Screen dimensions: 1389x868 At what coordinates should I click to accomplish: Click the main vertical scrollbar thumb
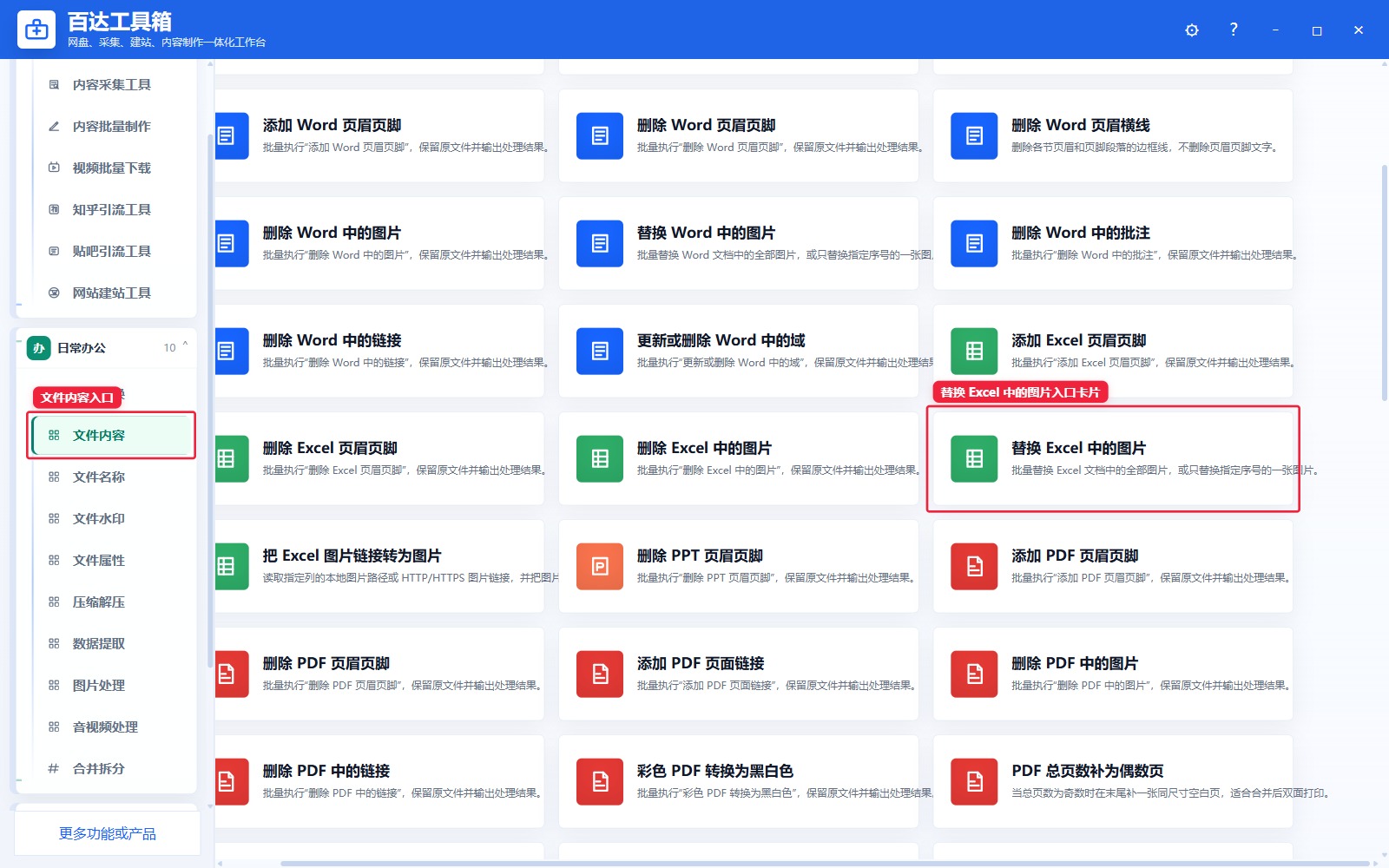coord(1384,282)
